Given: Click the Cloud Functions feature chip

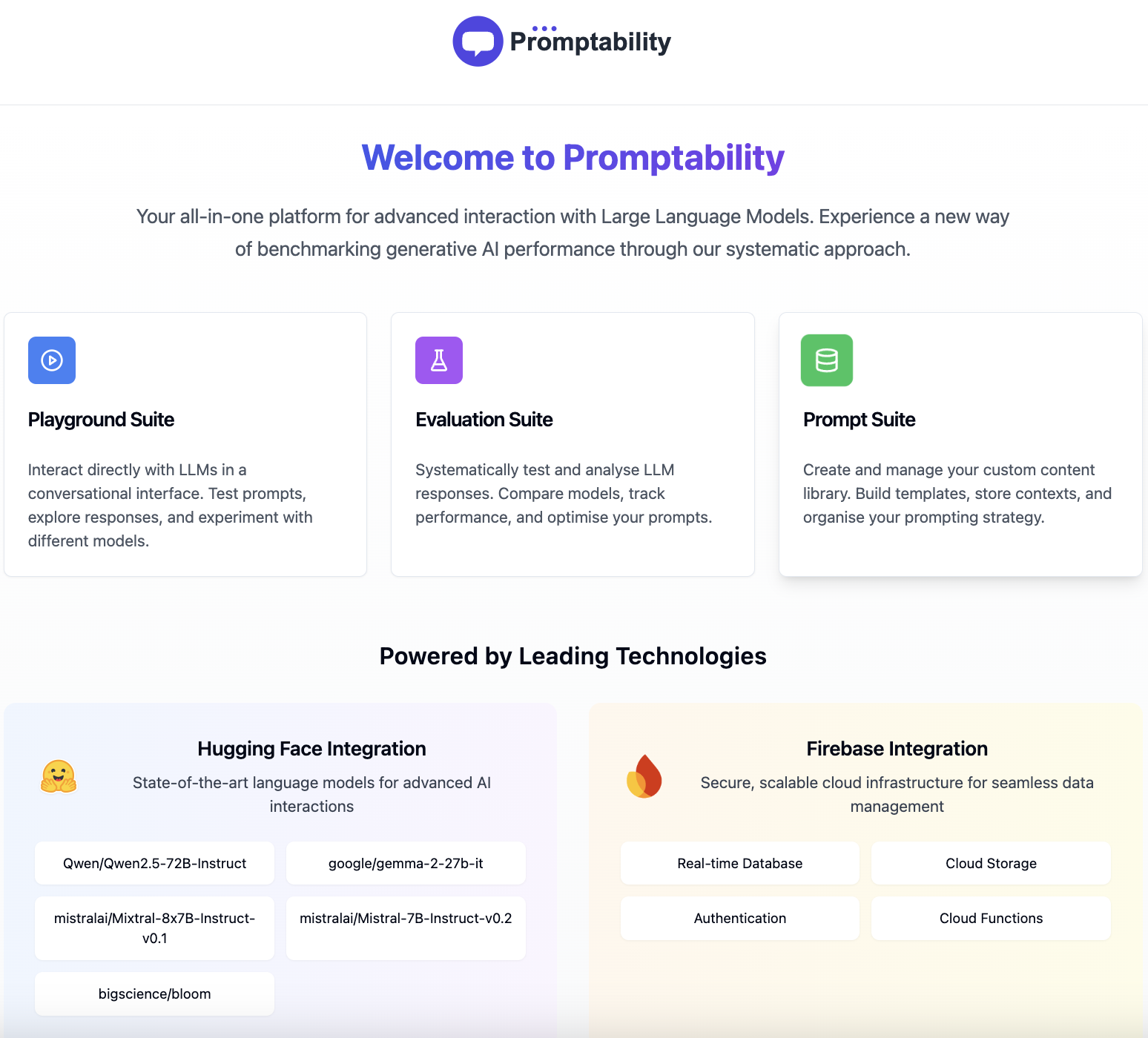Looking at the screenshot, I should click(x=991, y=918).
